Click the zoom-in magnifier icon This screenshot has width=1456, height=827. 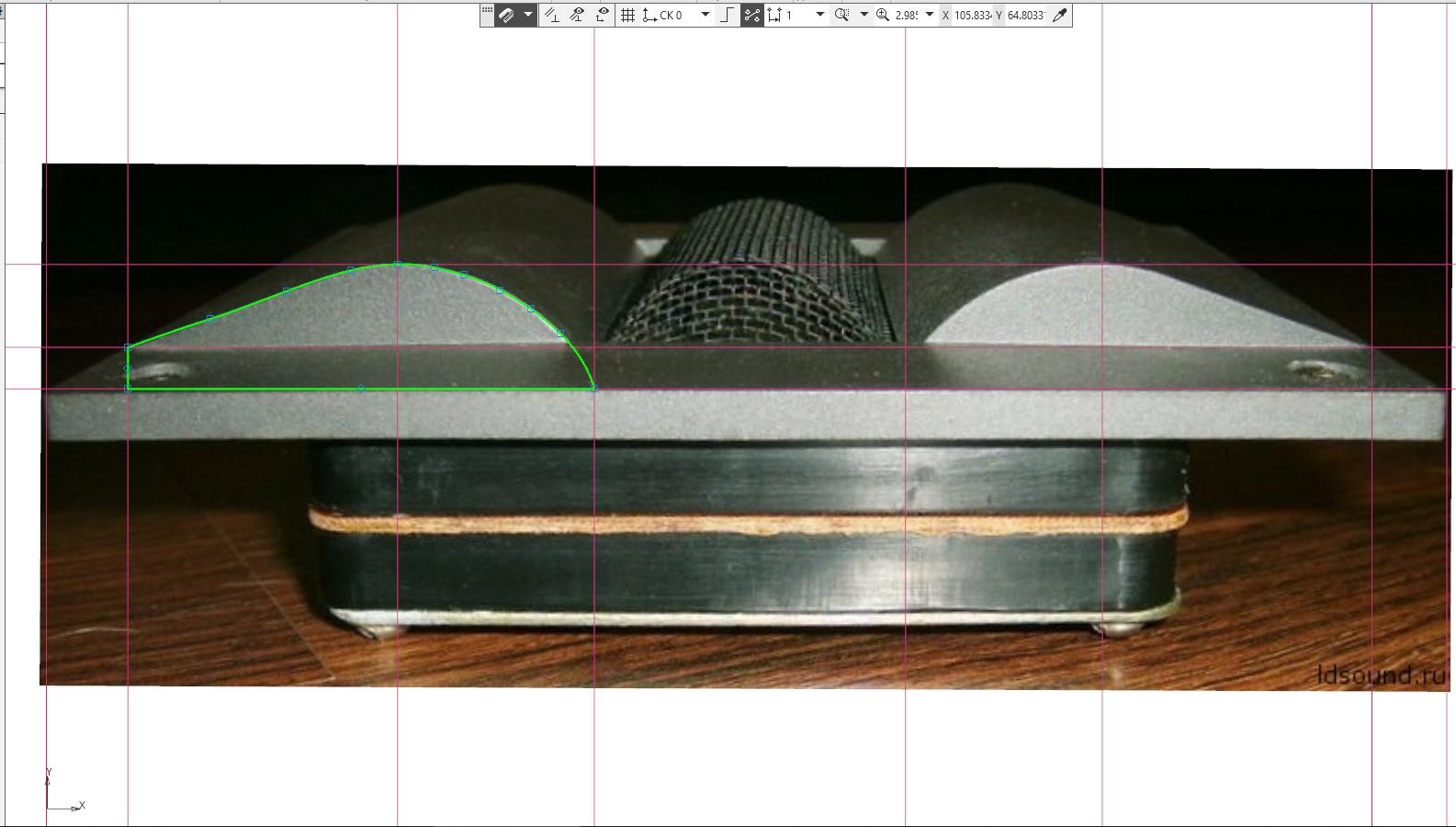[883, 15]
